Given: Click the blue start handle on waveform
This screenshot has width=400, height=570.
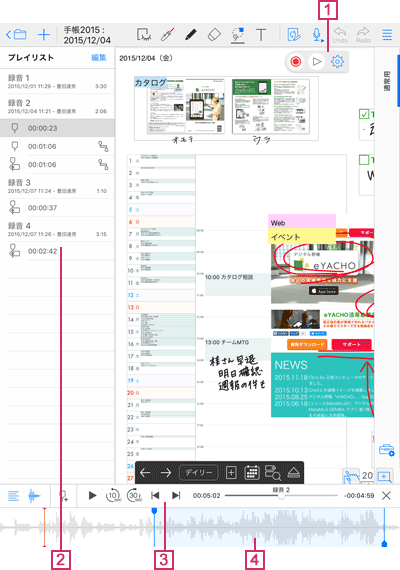Looking at the screenshot, I should pos(154,511).
